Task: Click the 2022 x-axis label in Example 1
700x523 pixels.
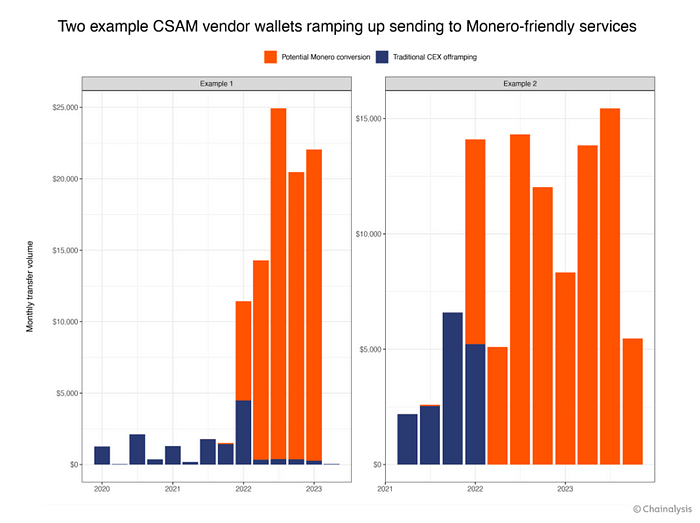Action: pyautogui.click(x=243, y=489)
